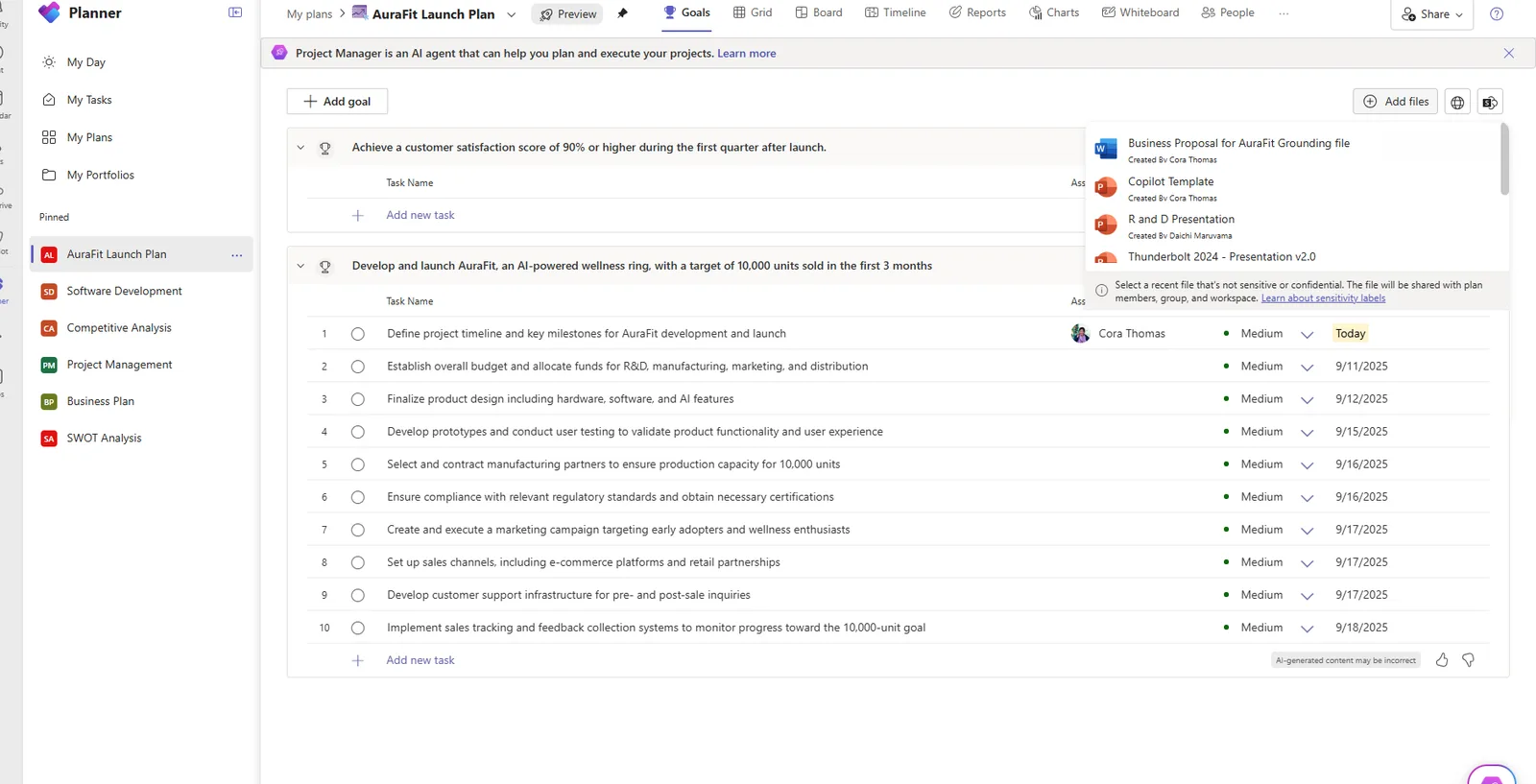Open priority dropdown for task 1

(x=1307, y=335)
